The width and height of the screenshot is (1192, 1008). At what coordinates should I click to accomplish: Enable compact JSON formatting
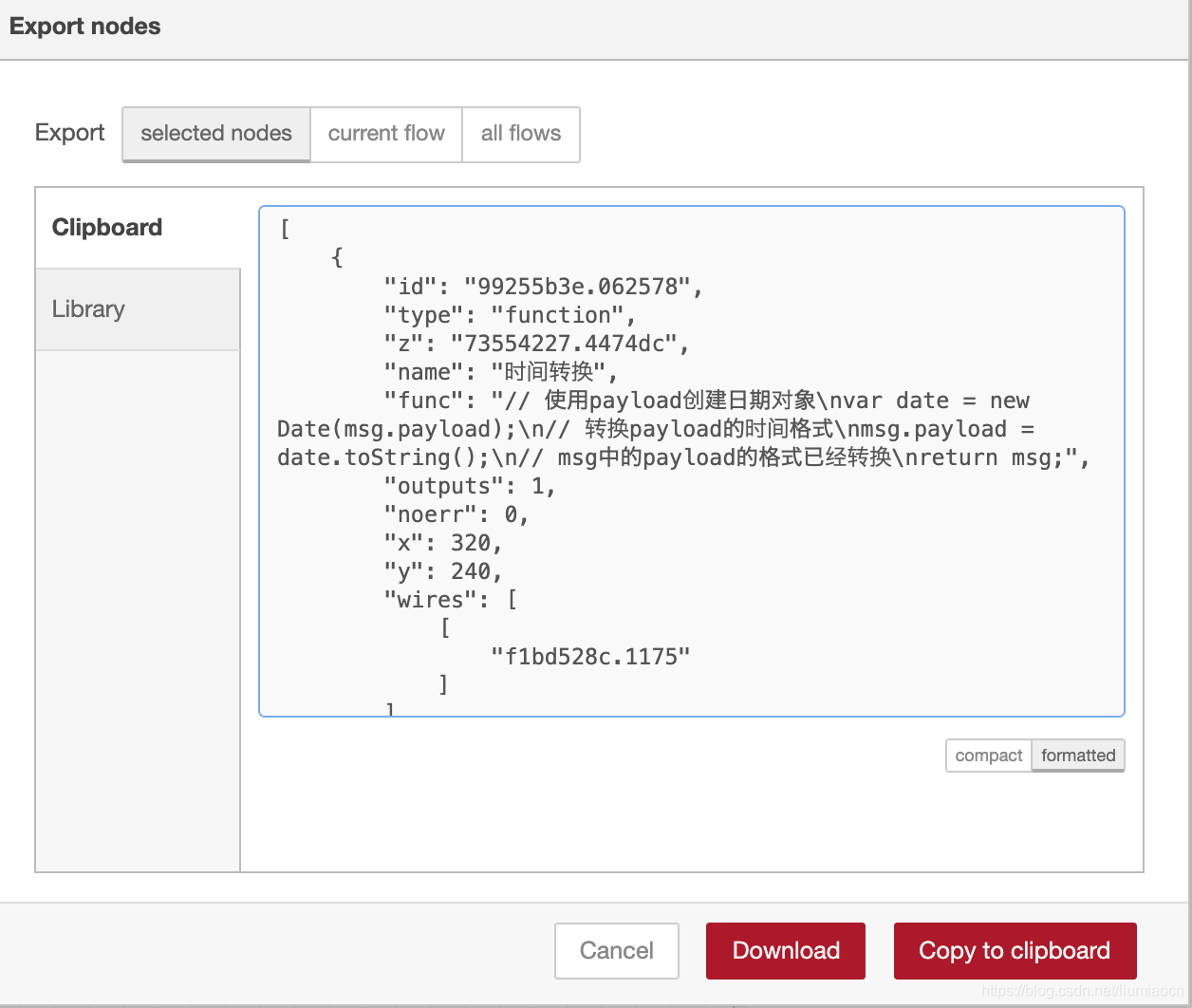[987, 756]
